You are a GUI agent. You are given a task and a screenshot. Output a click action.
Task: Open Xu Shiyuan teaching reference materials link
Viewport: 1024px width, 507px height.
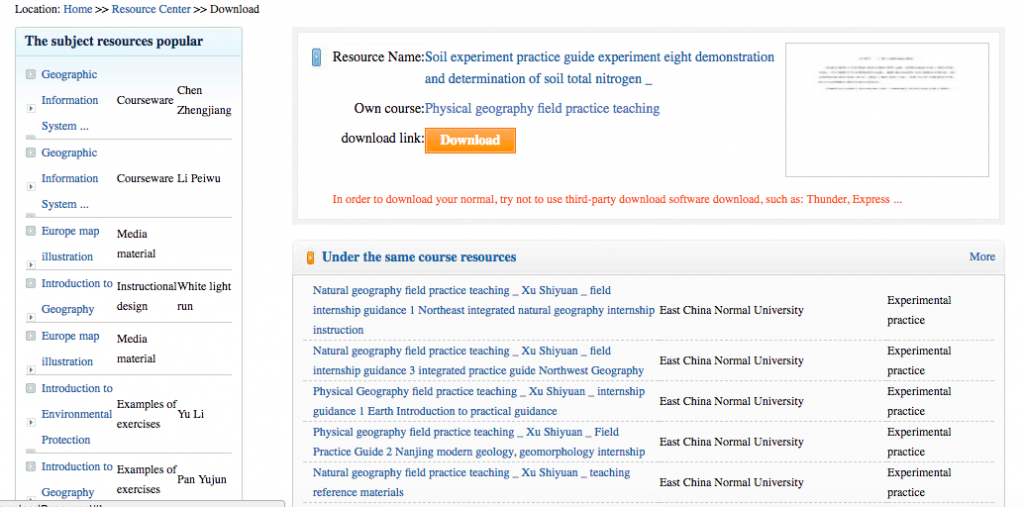pos(471,482)
